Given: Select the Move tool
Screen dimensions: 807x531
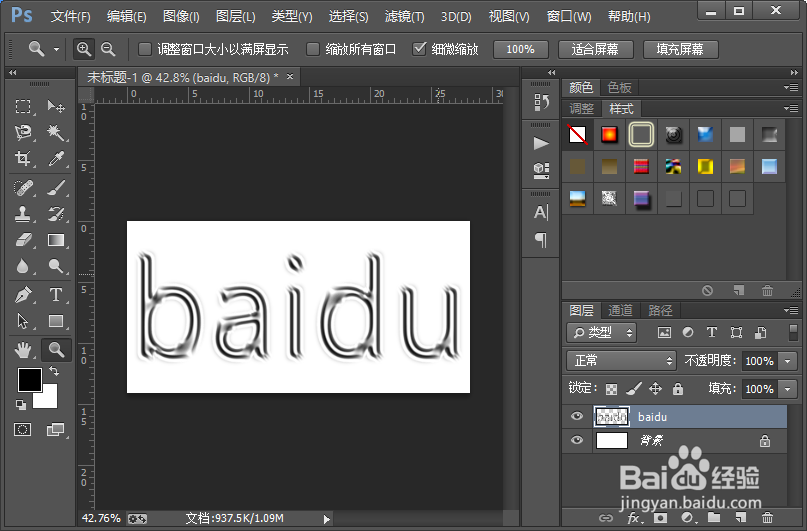Looking at the screenshot, I should [x=56, y=107].
